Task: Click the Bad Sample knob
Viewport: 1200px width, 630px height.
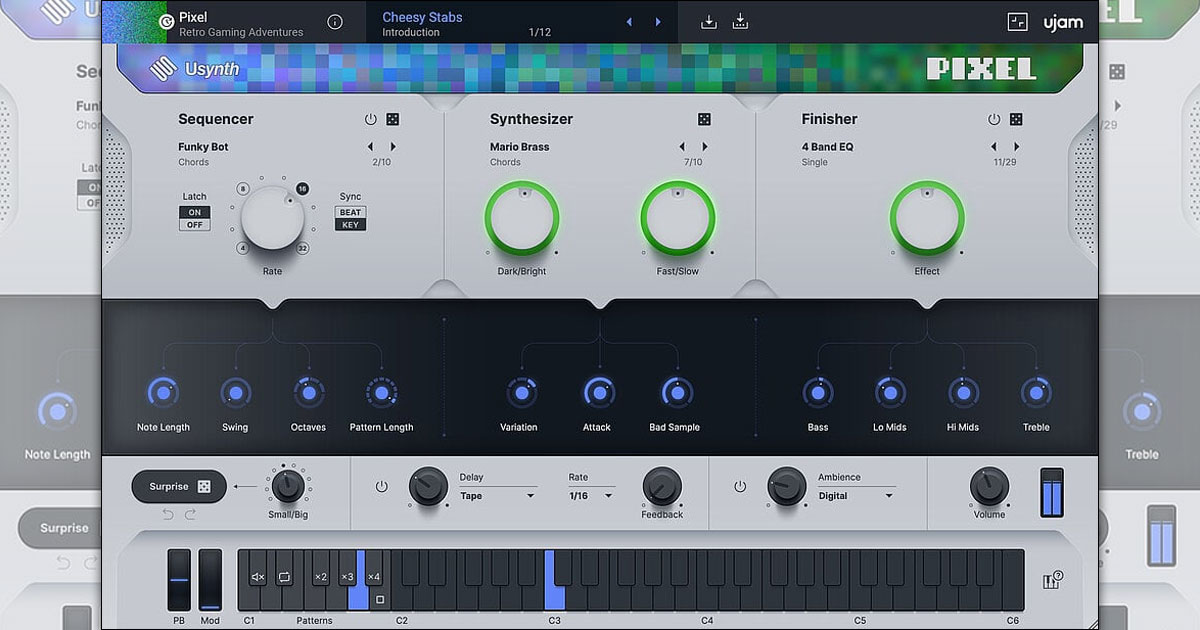Action: pos(677,393)
